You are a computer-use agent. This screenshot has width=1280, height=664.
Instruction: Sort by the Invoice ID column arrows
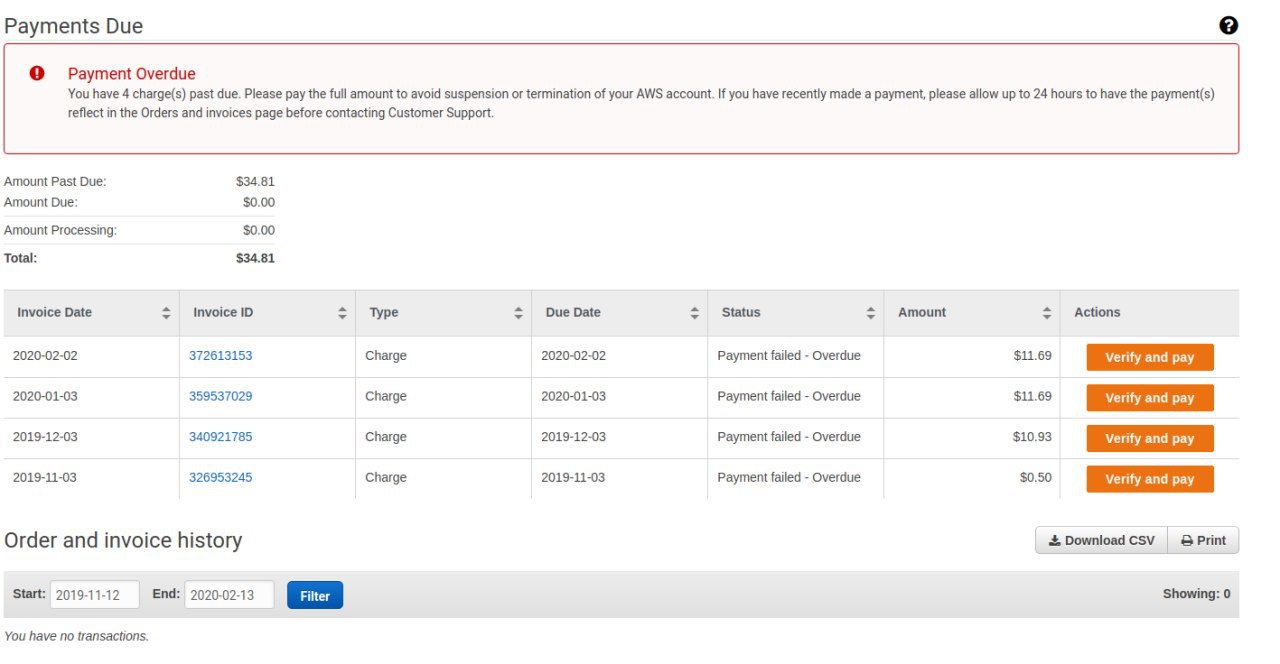[x=342, y=313]
